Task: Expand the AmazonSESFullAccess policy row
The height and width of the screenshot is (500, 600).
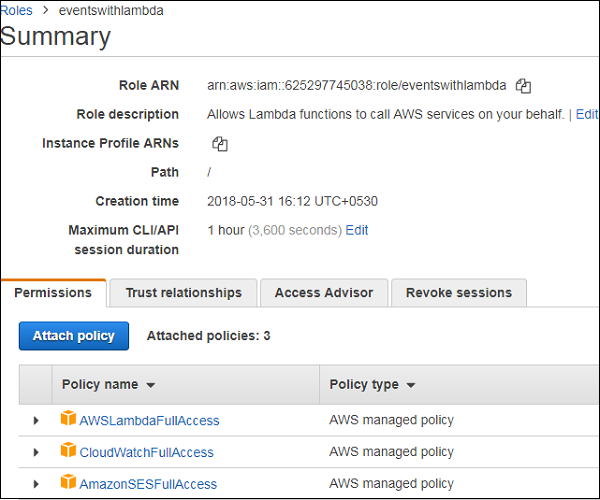Action: 37,484
